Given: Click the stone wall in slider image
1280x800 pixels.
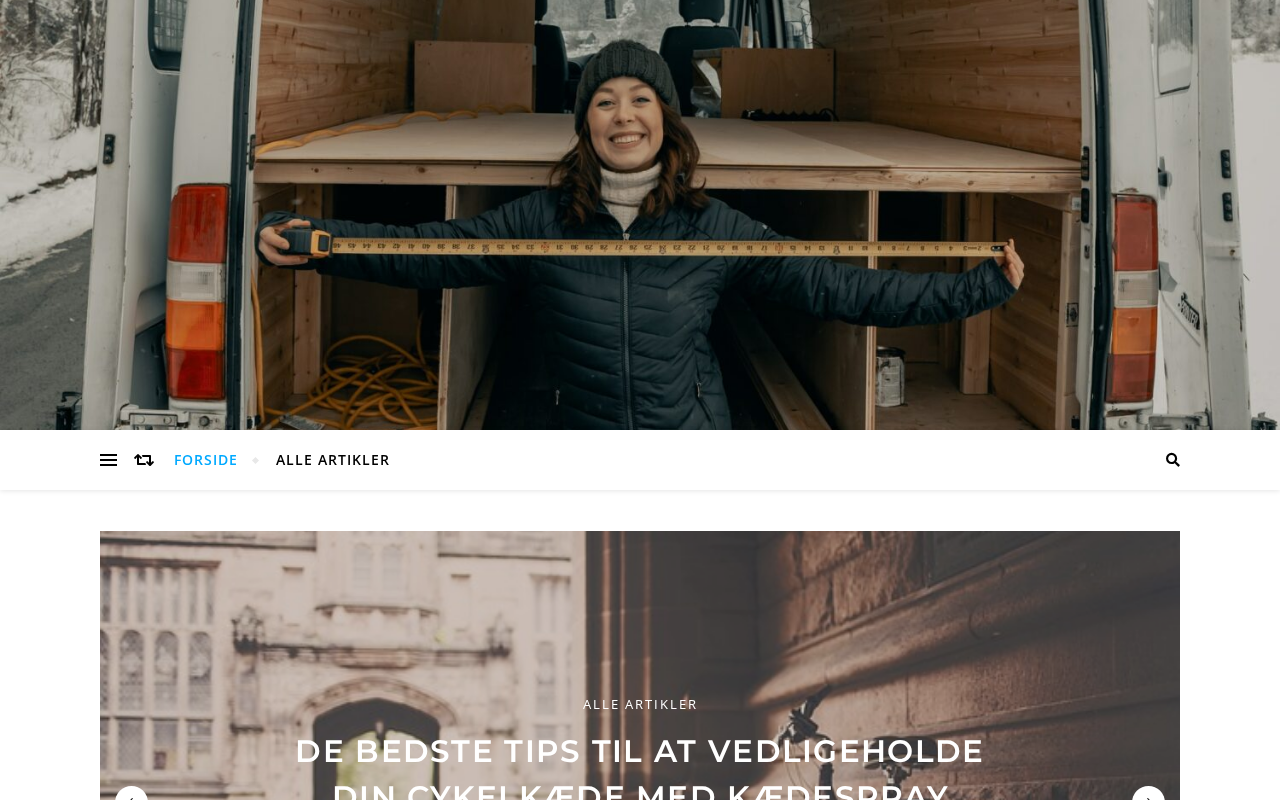Looking at the screenshot, I should click(x=1000, y=620).
